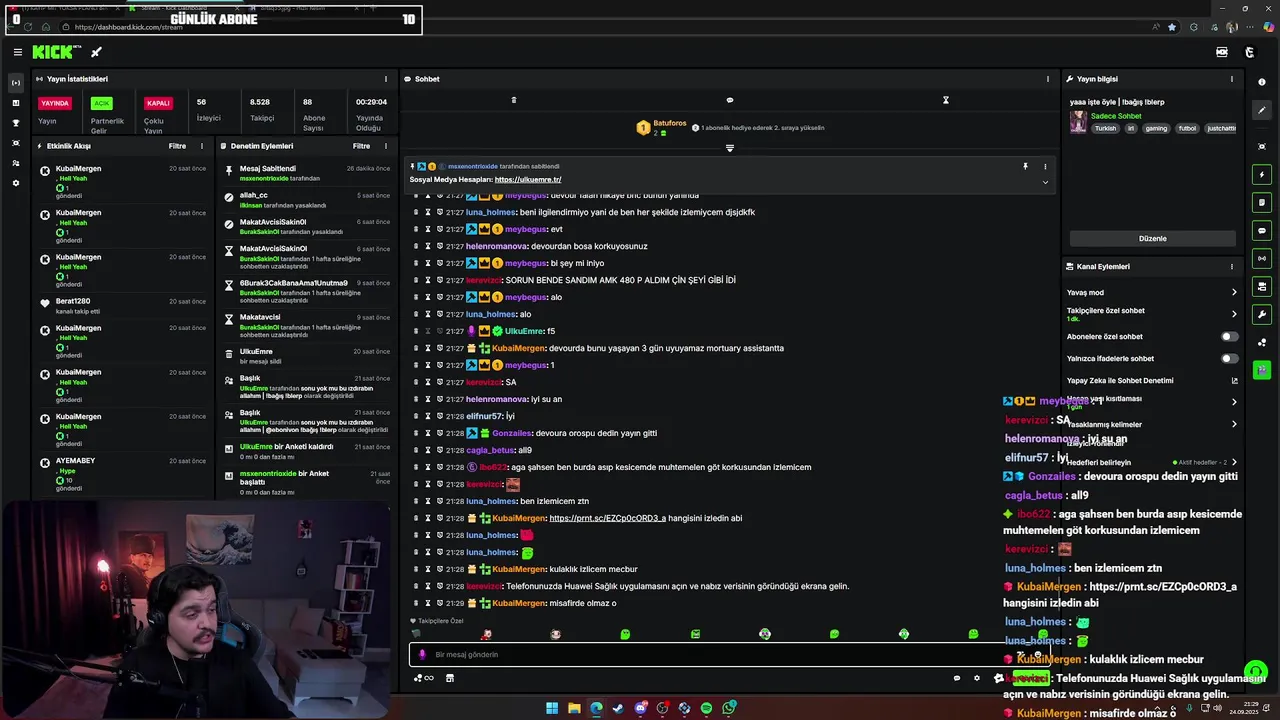The image size is (1280, 720).
Task: Open Filtre in Denetim Eylemleri panel
Action: [x=361, y=146]
